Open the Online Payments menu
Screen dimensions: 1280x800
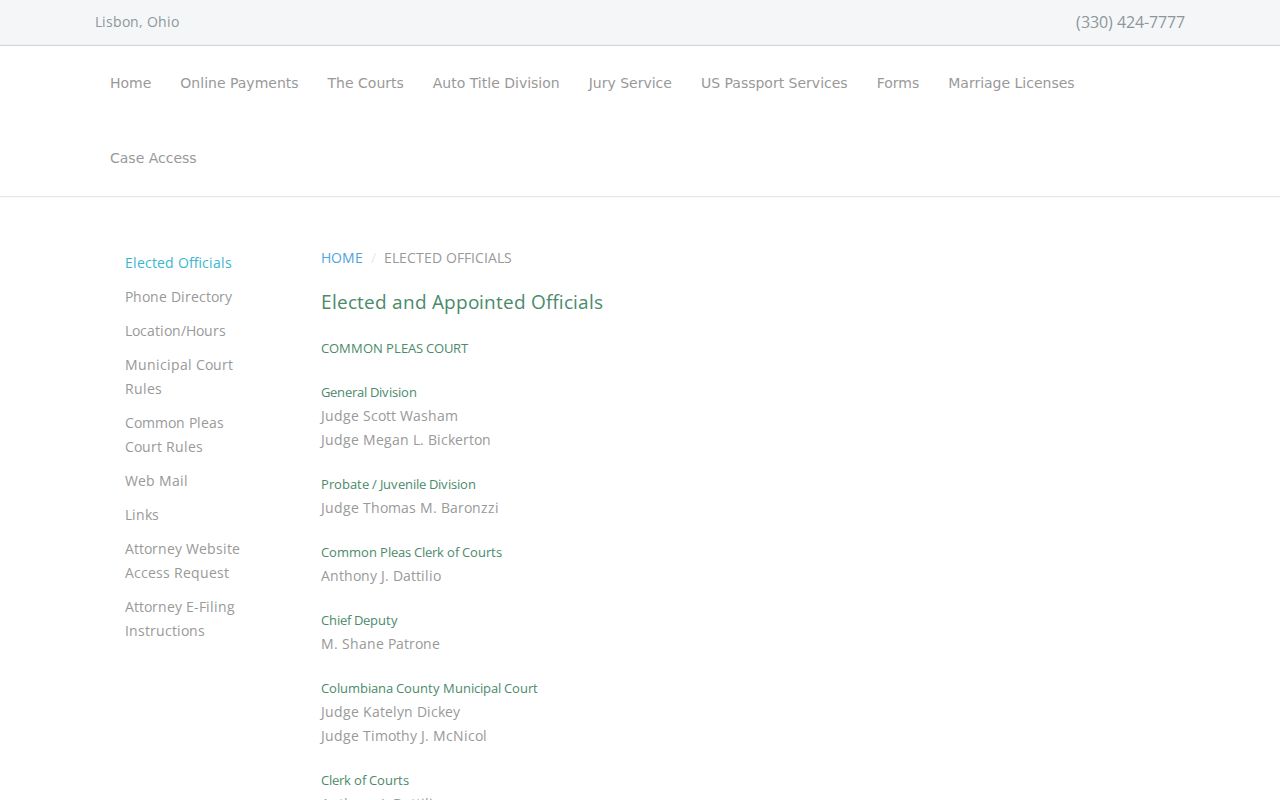coord(239,83)
